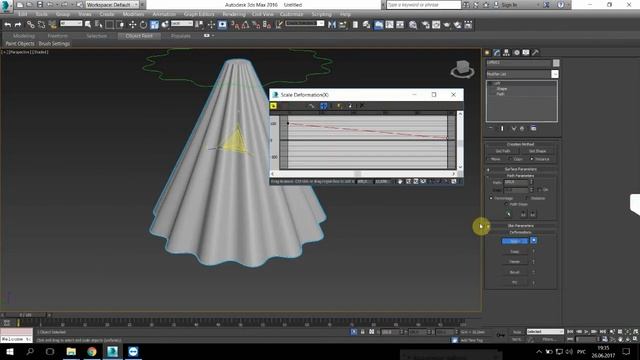The width and height of the screenshot is (640, 360).
Task: Click the Unlink Selection tool
Action: click(41, 25)
